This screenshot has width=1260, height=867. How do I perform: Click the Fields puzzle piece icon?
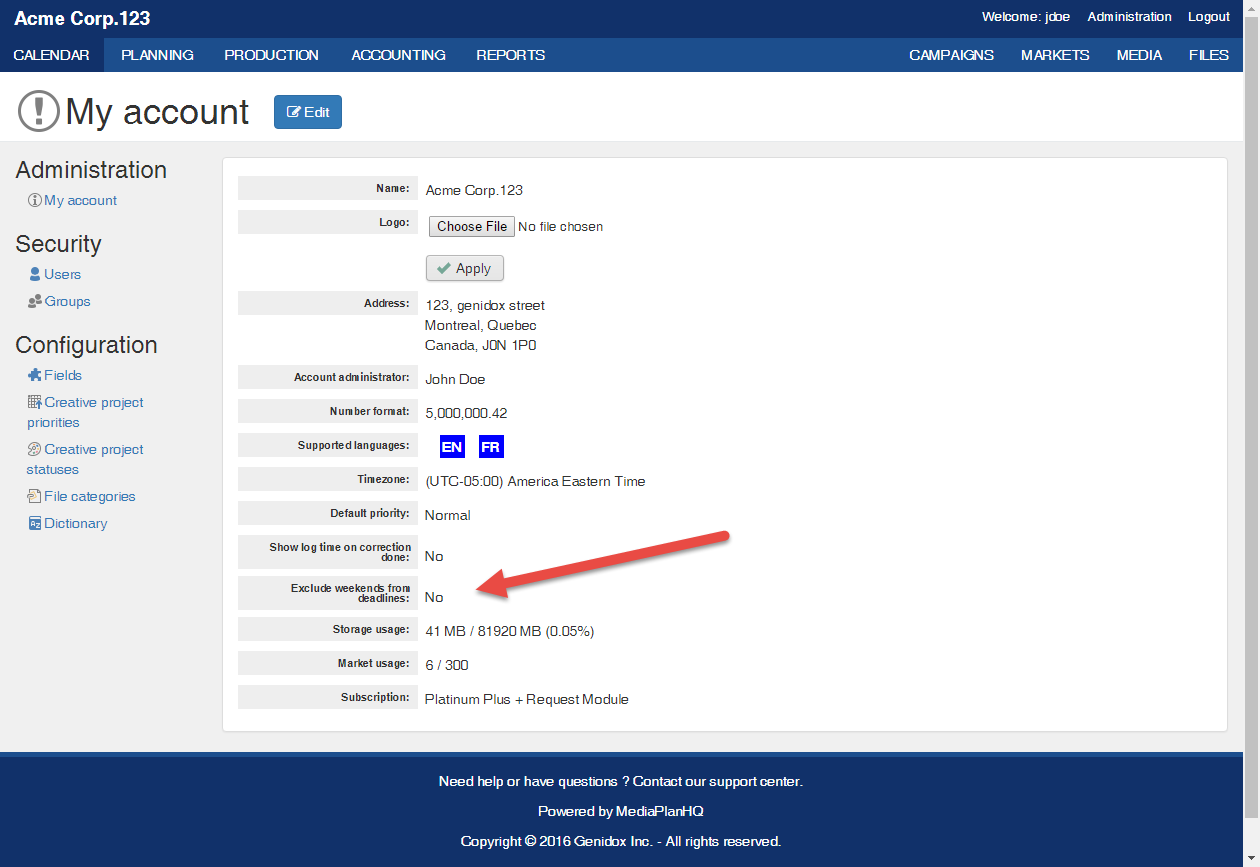pyautogui.click(x=35, y=375)
